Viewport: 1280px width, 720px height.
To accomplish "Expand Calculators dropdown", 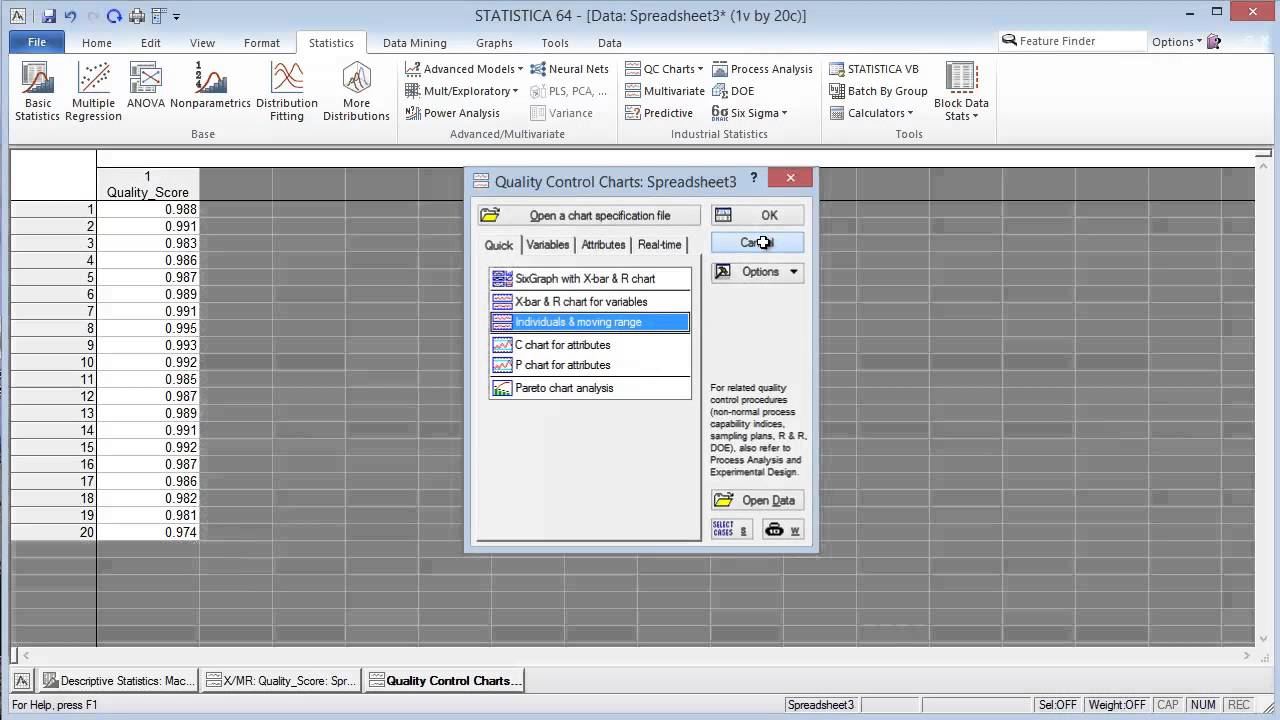I will point(871,113).
